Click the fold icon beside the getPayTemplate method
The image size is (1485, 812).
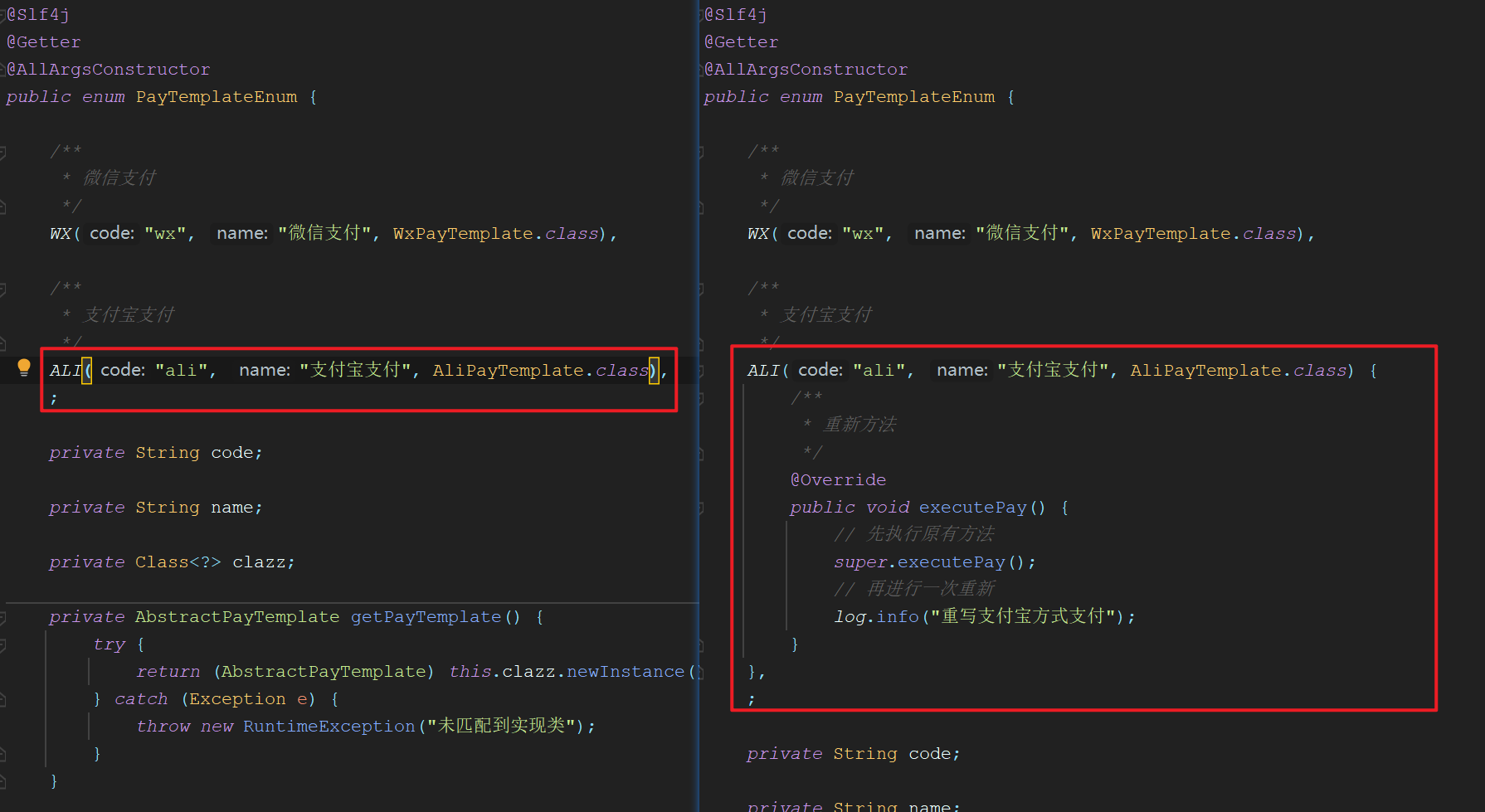(x=5, y=616)
